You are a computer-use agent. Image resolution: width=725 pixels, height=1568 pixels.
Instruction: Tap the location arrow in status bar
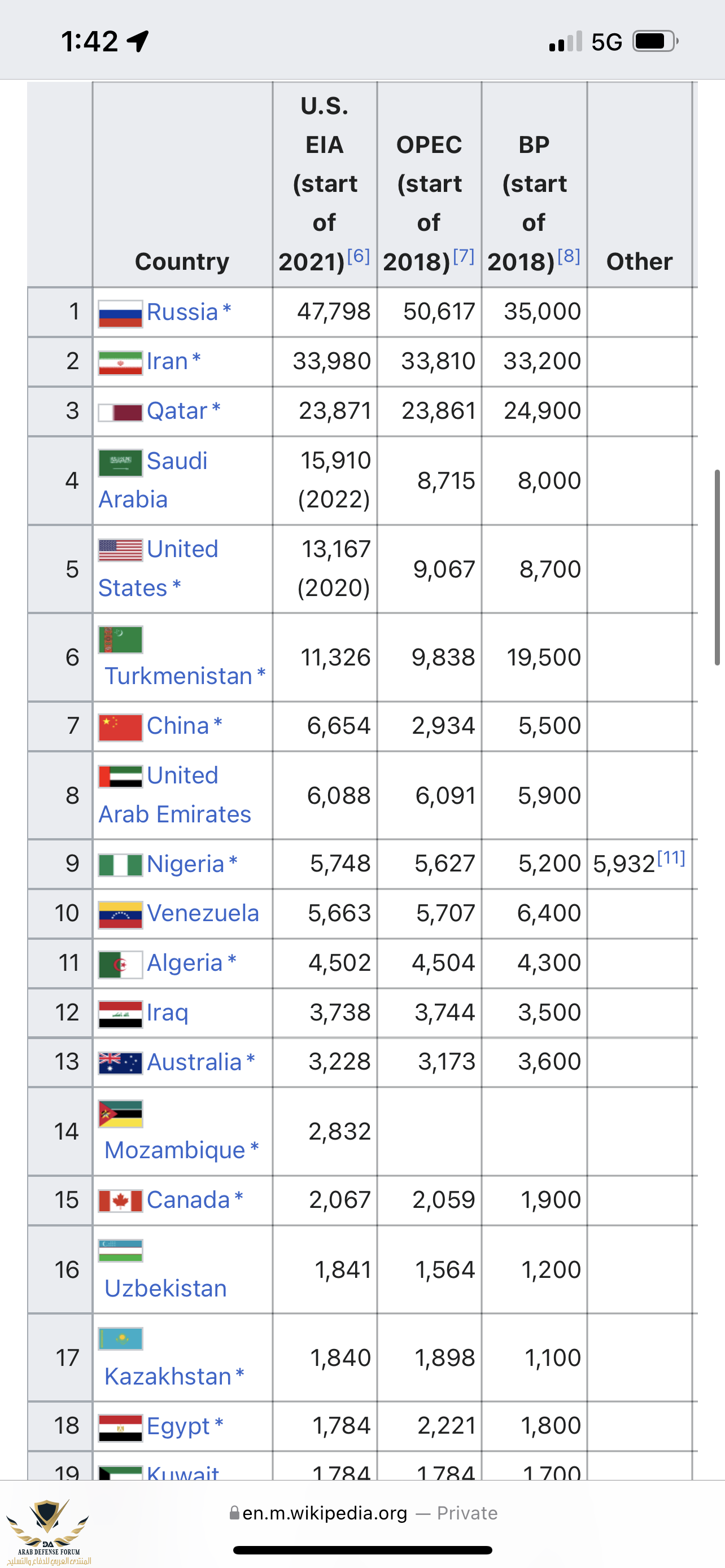tap(138, 41)
